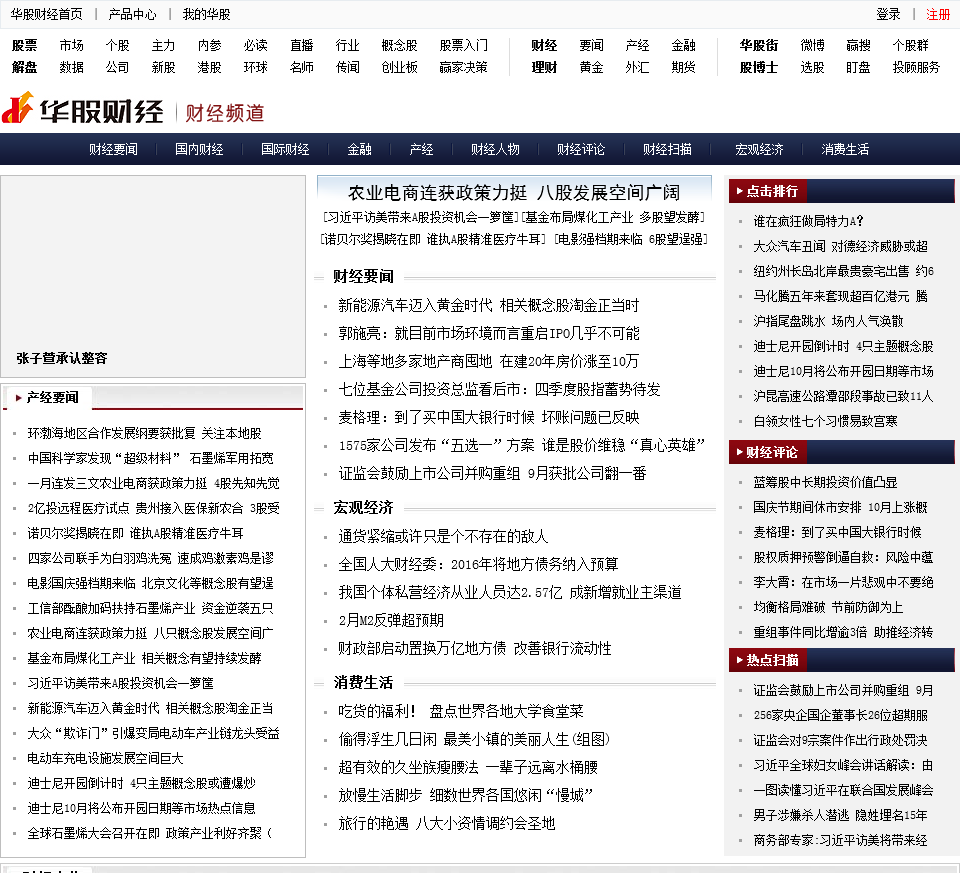960x873 pixels.
Task: Switch to 国际财经 channel tab
Action: [285, 149]
